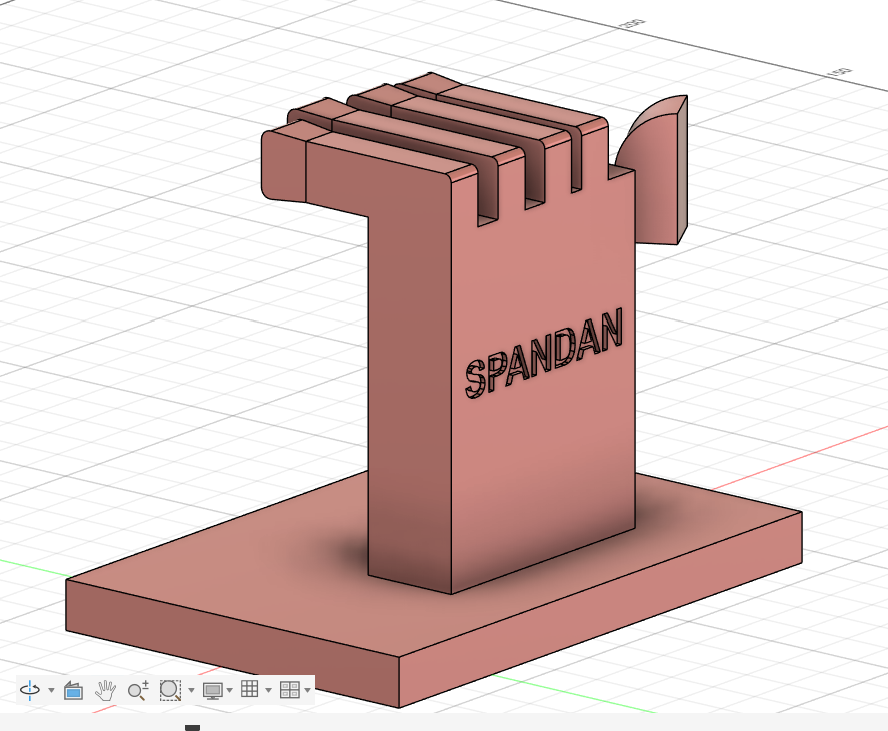888x731 pixels.
Task: Open the Display Settings monitor icon
Action: [x=212, y=690]
